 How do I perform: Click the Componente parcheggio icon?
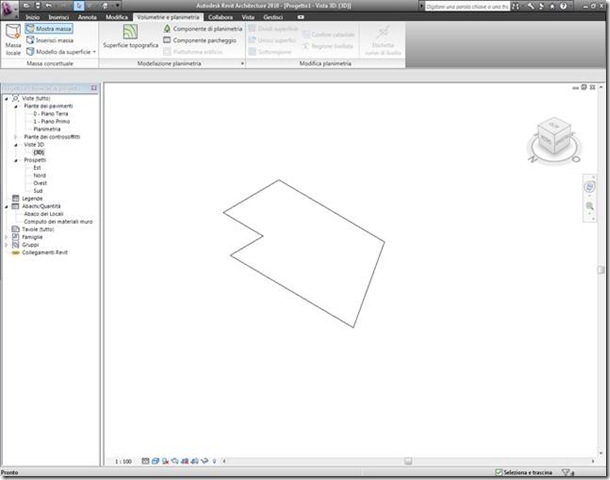(167, 40)
